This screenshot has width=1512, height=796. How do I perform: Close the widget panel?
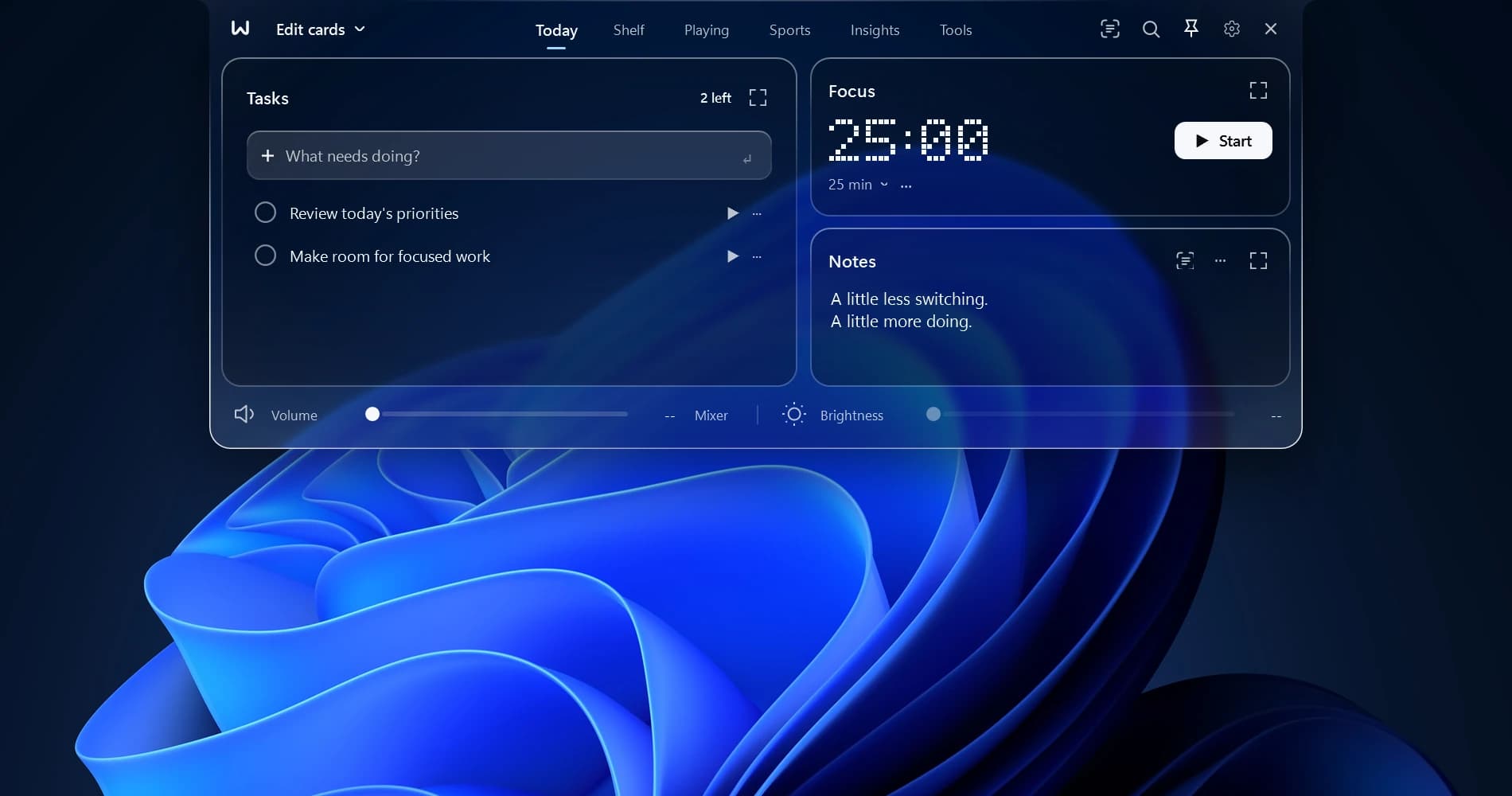point(1271,29)
